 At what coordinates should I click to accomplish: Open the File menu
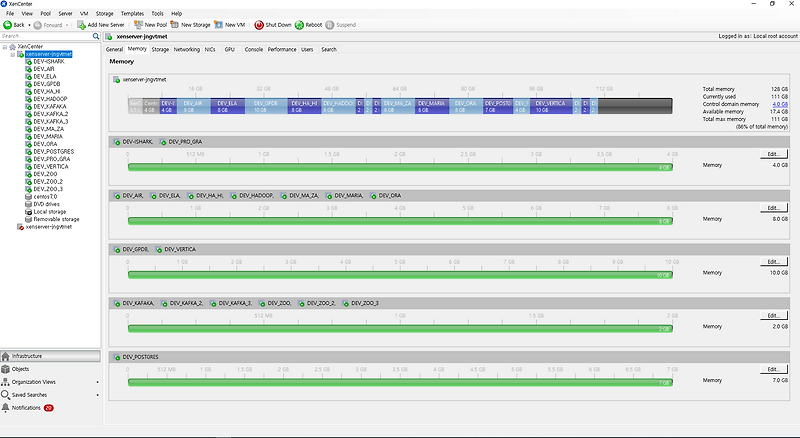click(10, 14)
